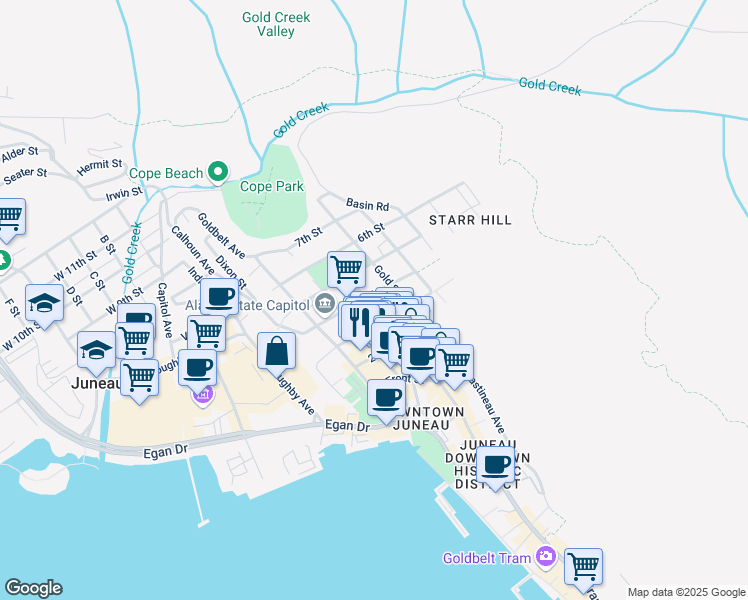748x600 pixels.
Task: Click the 'Gold Creek' label just above Cope Park
Action: coord(301,120)
